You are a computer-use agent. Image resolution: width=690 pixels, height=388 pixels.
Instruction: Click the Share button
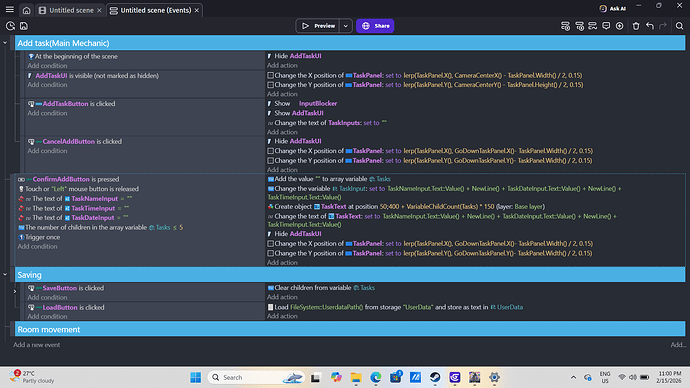tap(375, 26)
